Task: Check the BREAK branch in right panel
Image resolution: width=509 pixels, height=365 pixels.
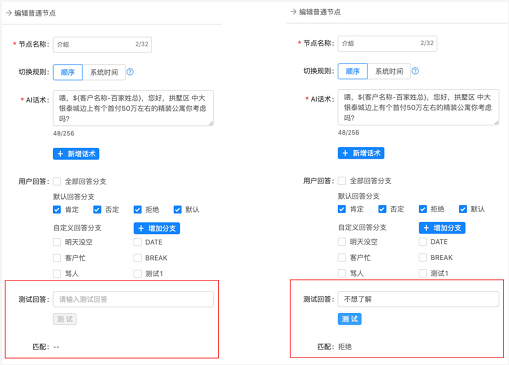Action: (423, 257)
